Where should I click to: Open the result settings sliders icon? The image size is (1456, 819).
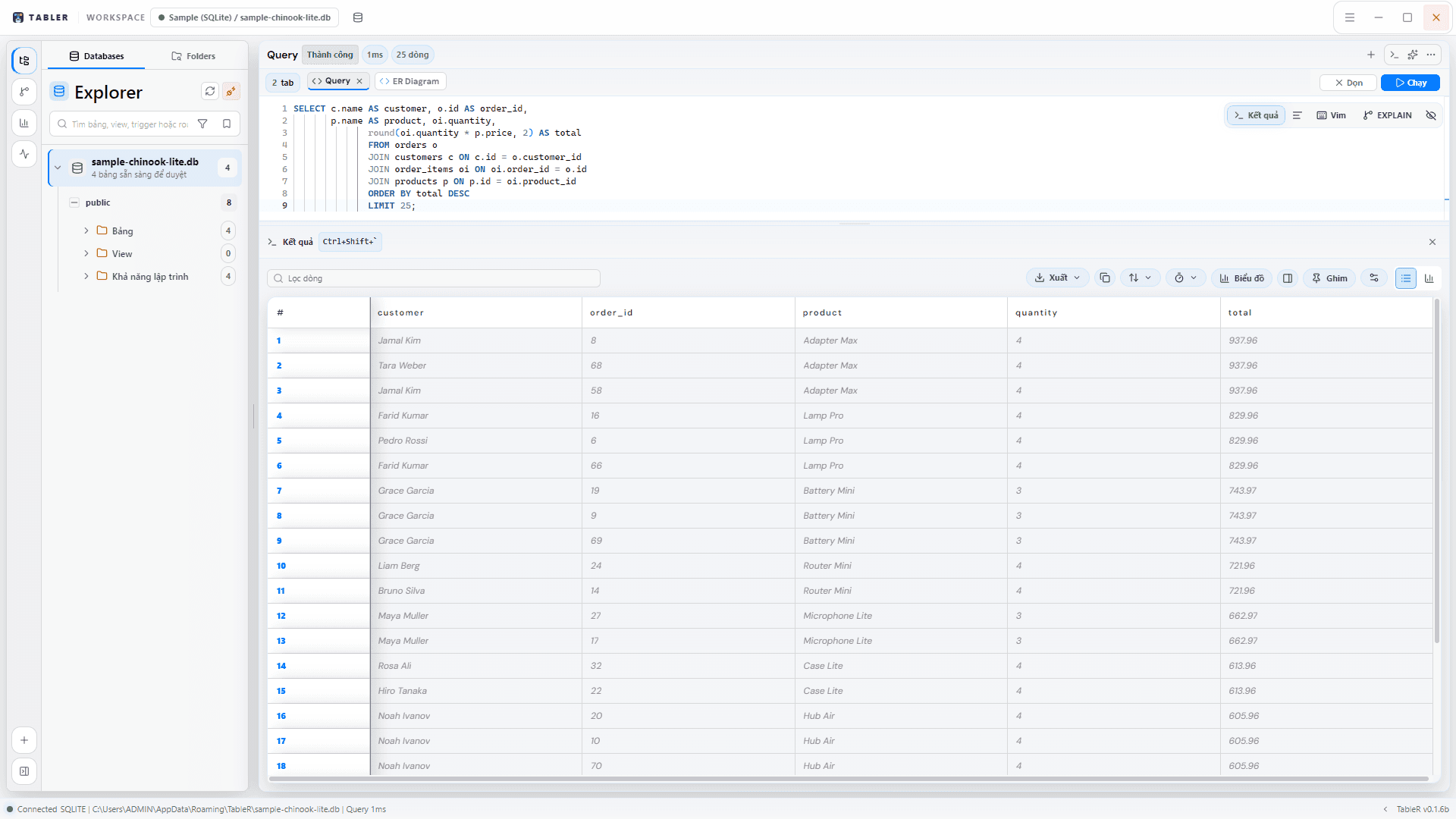click(1374, 278)
